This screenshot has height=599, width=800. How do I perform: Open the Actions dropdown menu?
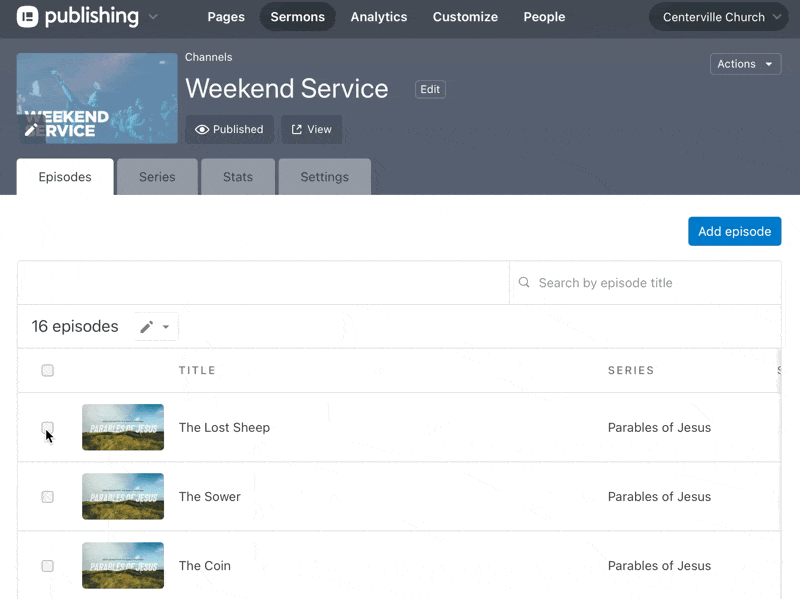click(745, 64)
